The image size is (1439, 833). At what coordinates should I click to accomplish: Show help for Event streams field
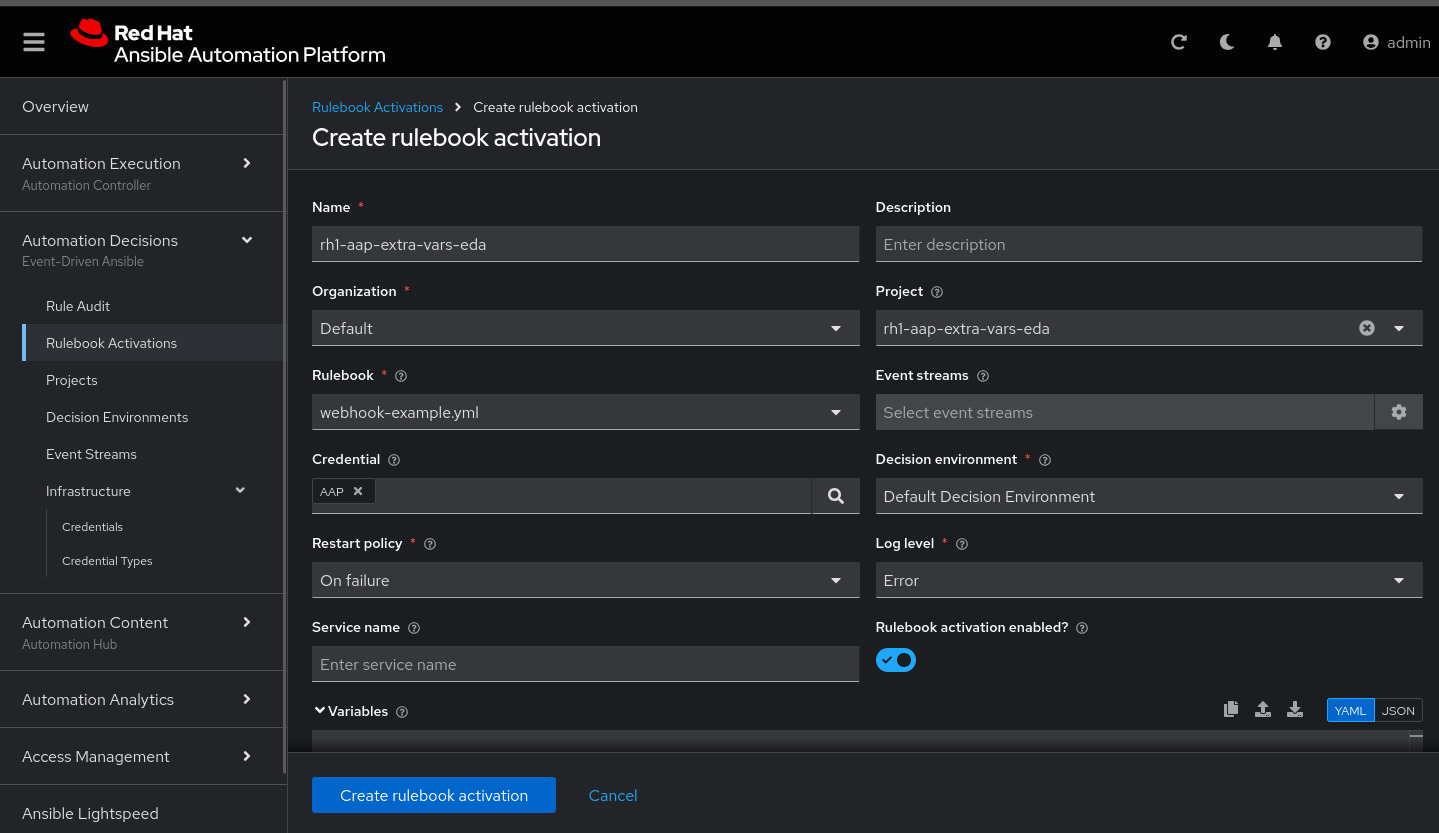coord(983,376)
